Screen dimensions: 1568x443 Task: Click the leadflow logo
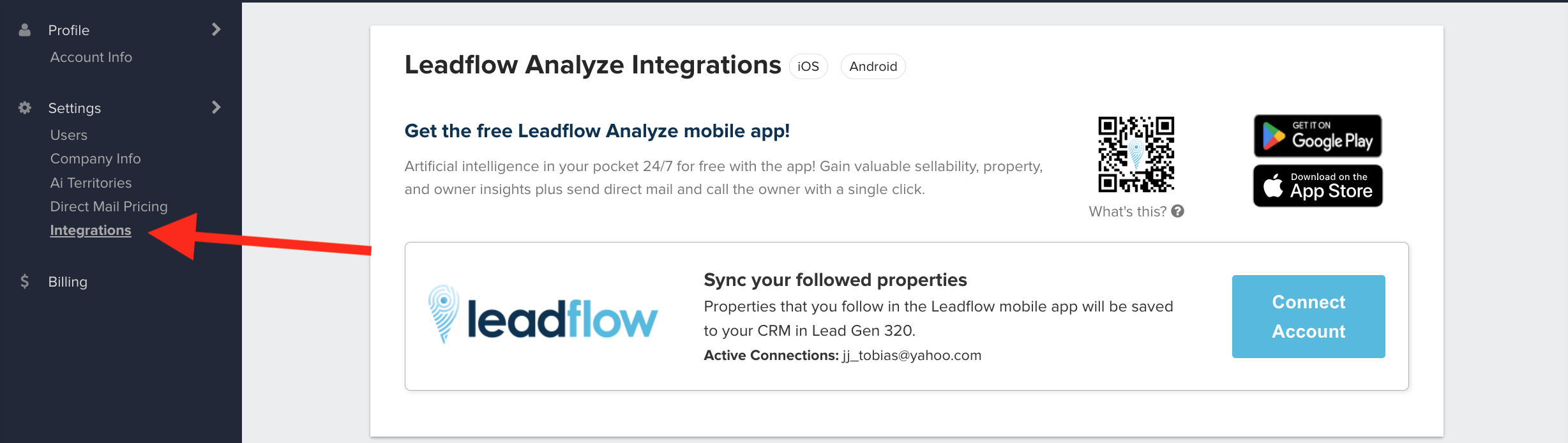coord(543,315)
